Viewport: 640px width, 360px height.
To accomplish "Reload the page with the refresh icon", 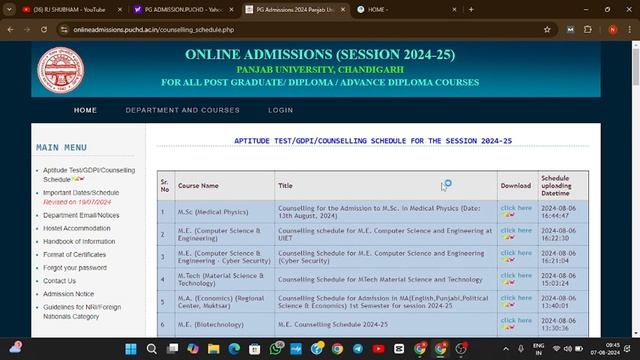I will click(x=44, y=29).
